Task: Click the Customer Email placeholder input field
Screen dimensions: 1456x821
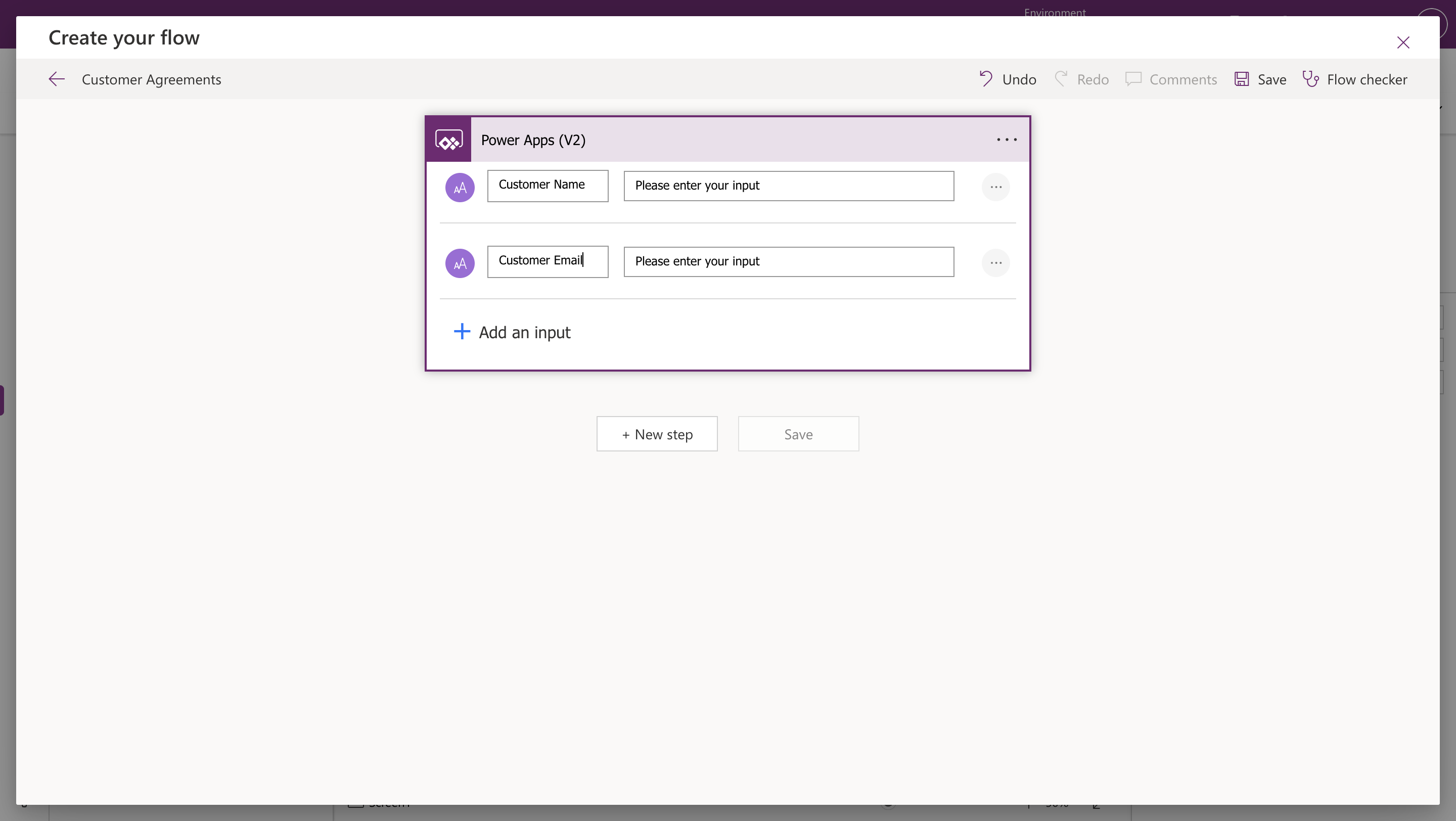Action: coord(788,261)
